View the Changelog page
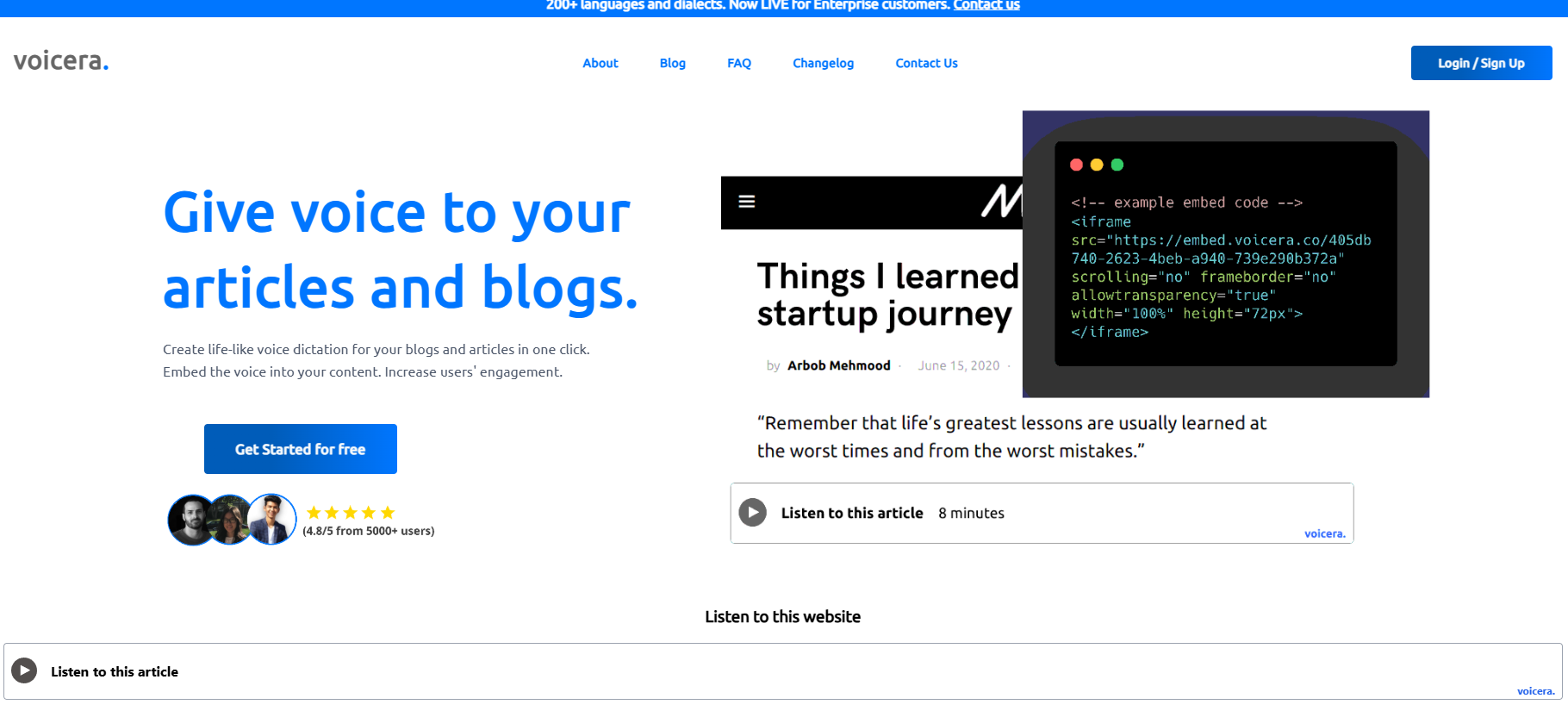Viewport: 1568px width, 717px height. [823, 63]
